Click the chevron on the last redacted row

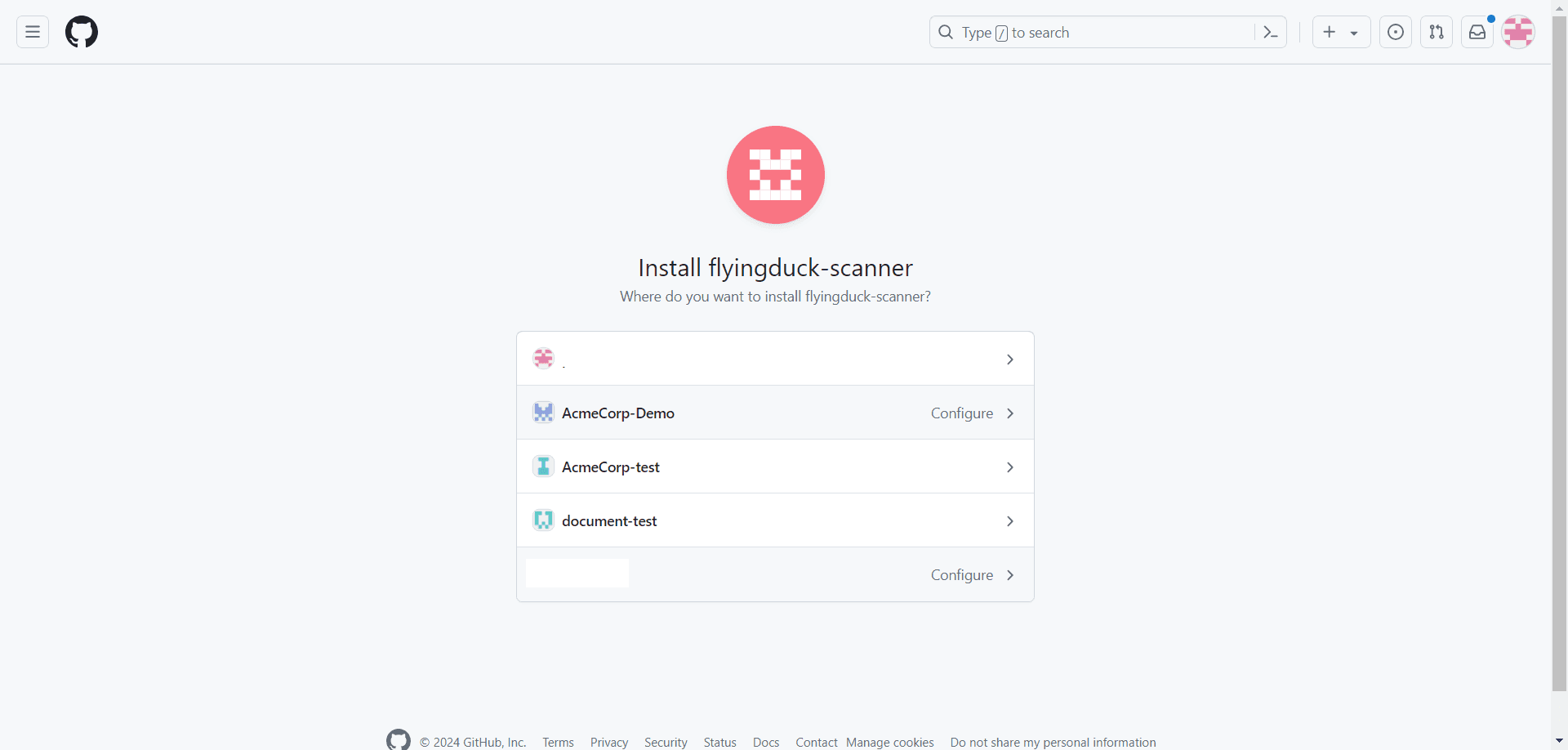click(1010, 575)
